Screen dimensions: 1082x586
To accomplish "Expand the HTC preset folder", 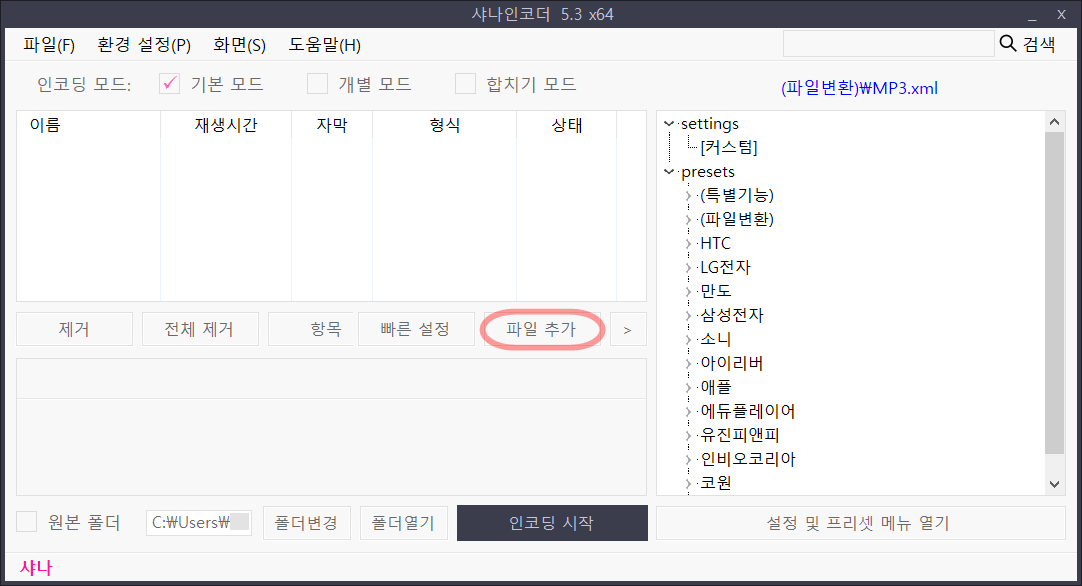I will pos(688,244).
